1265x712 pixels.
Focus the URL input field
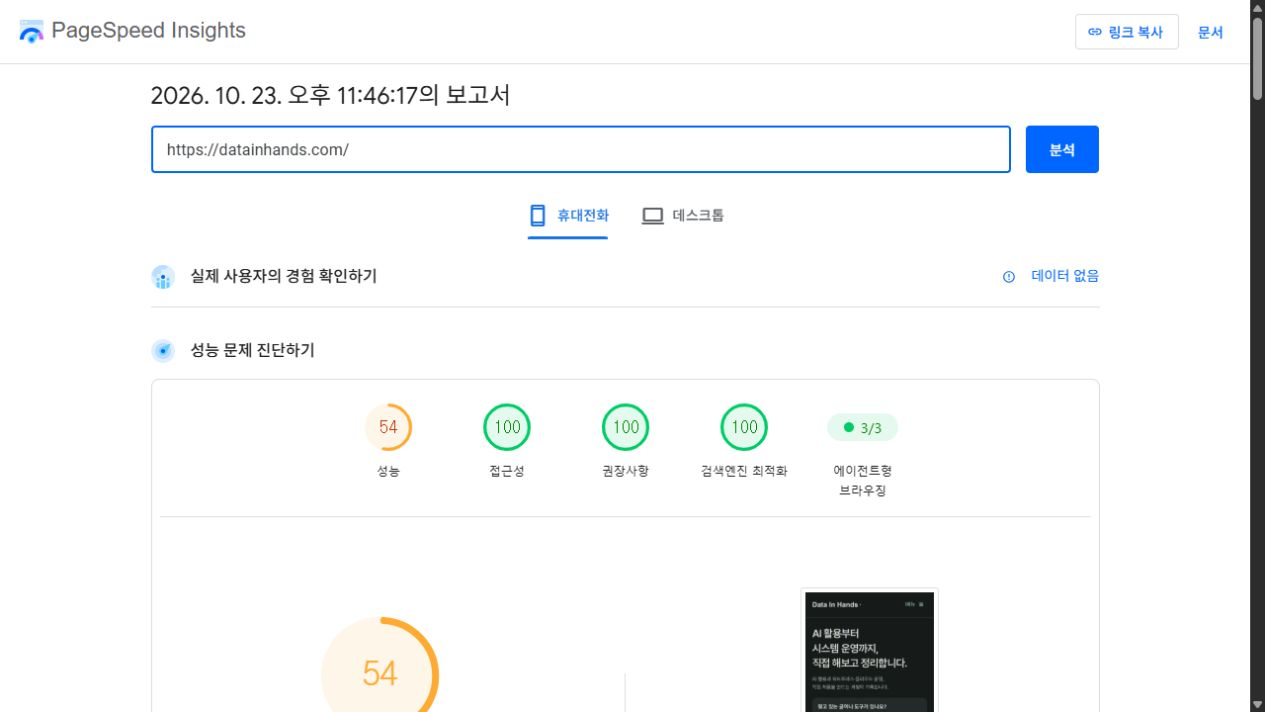(x=581, y=149)
